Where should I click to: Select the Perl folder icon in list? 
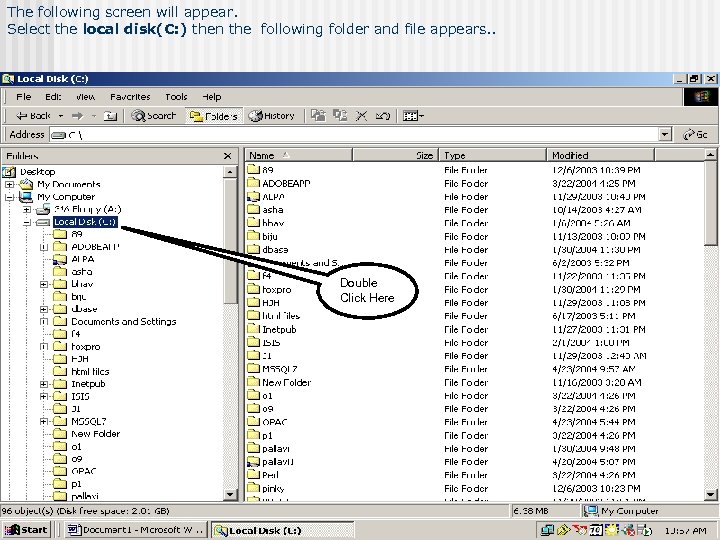click(253, 475)
